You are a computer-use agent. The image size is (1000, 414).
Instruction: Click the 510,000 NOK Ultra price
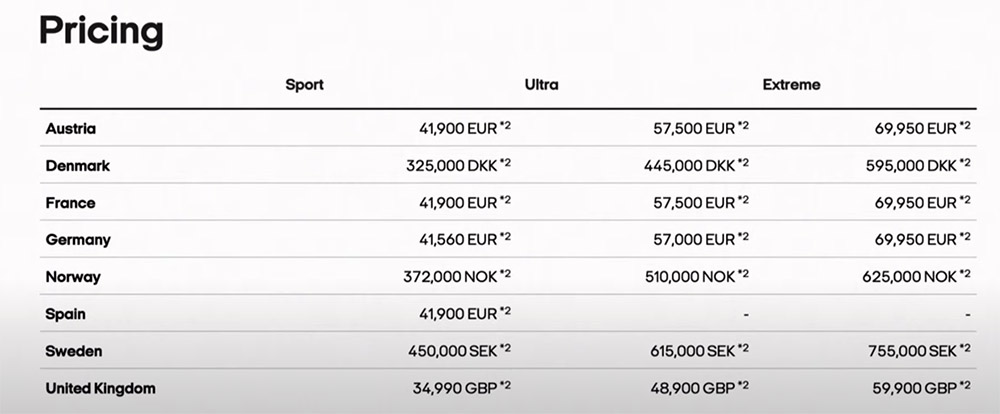click(690, 277)
